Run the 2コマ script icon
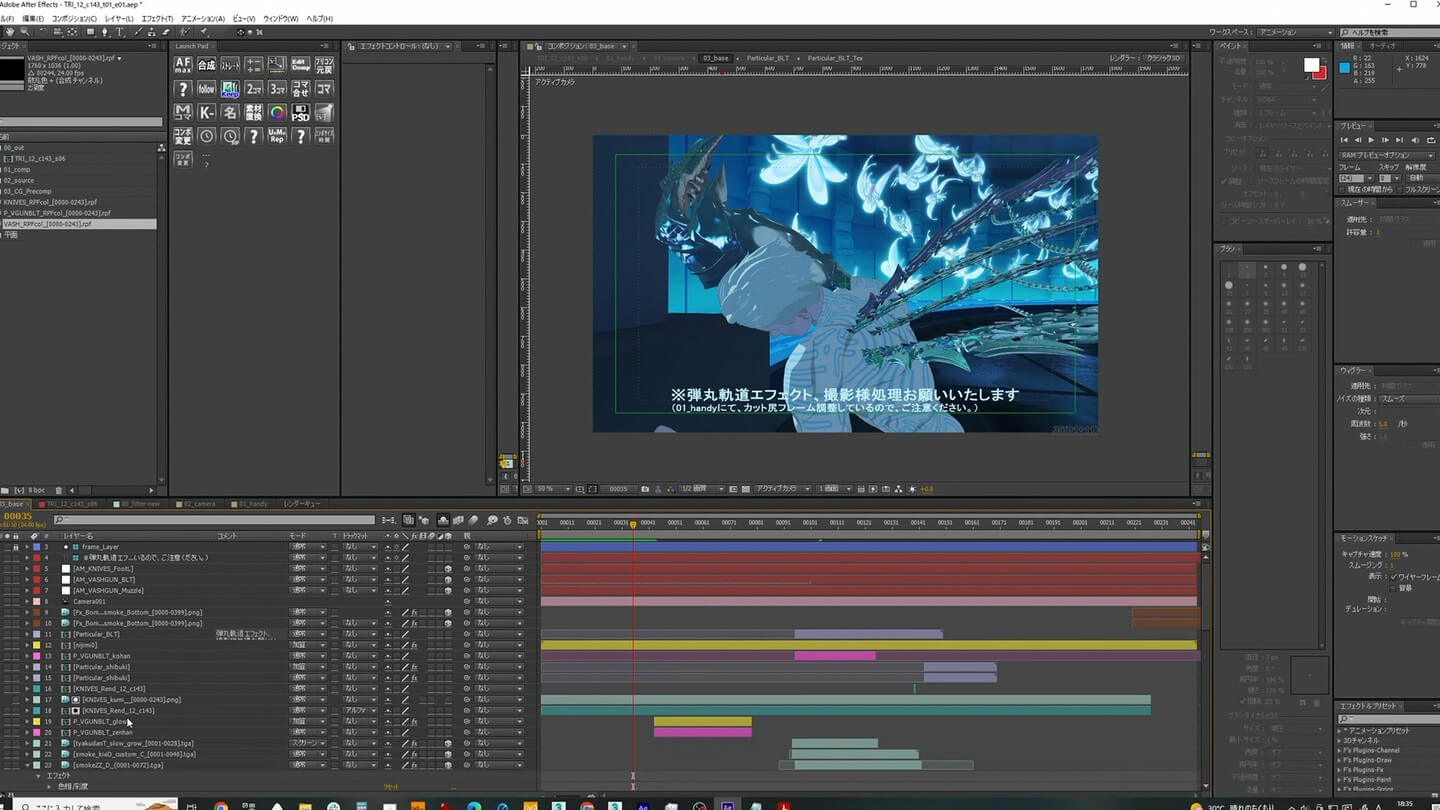Image resolution: width=1440 pixels, height=810 pixels. click(254, 89)
